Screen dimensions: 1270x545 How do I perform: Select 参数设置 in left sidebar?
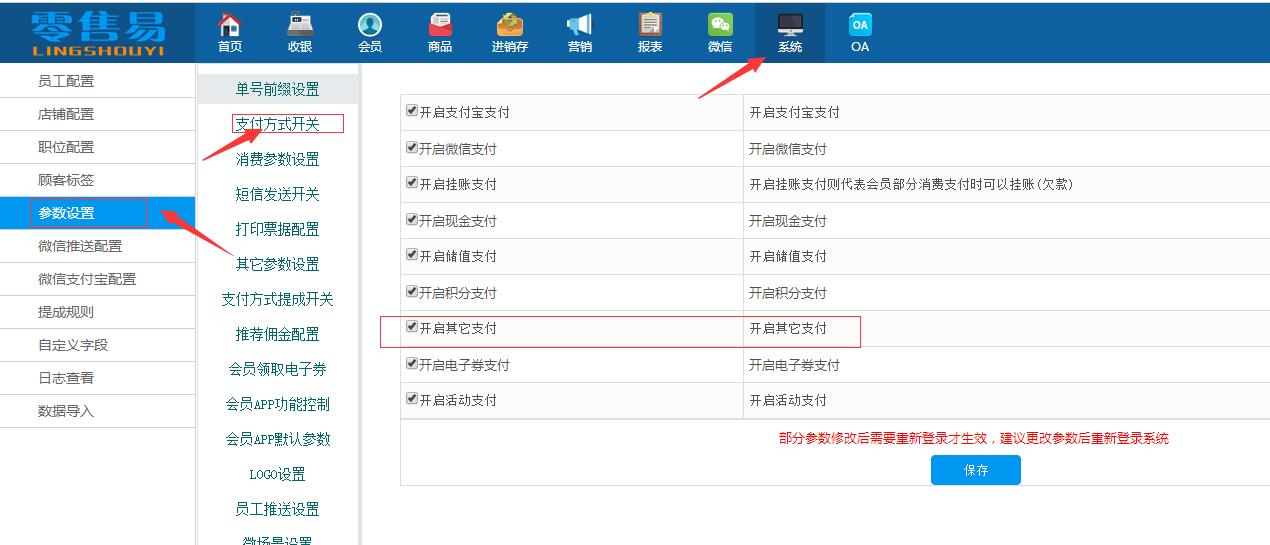click(97, 213)
